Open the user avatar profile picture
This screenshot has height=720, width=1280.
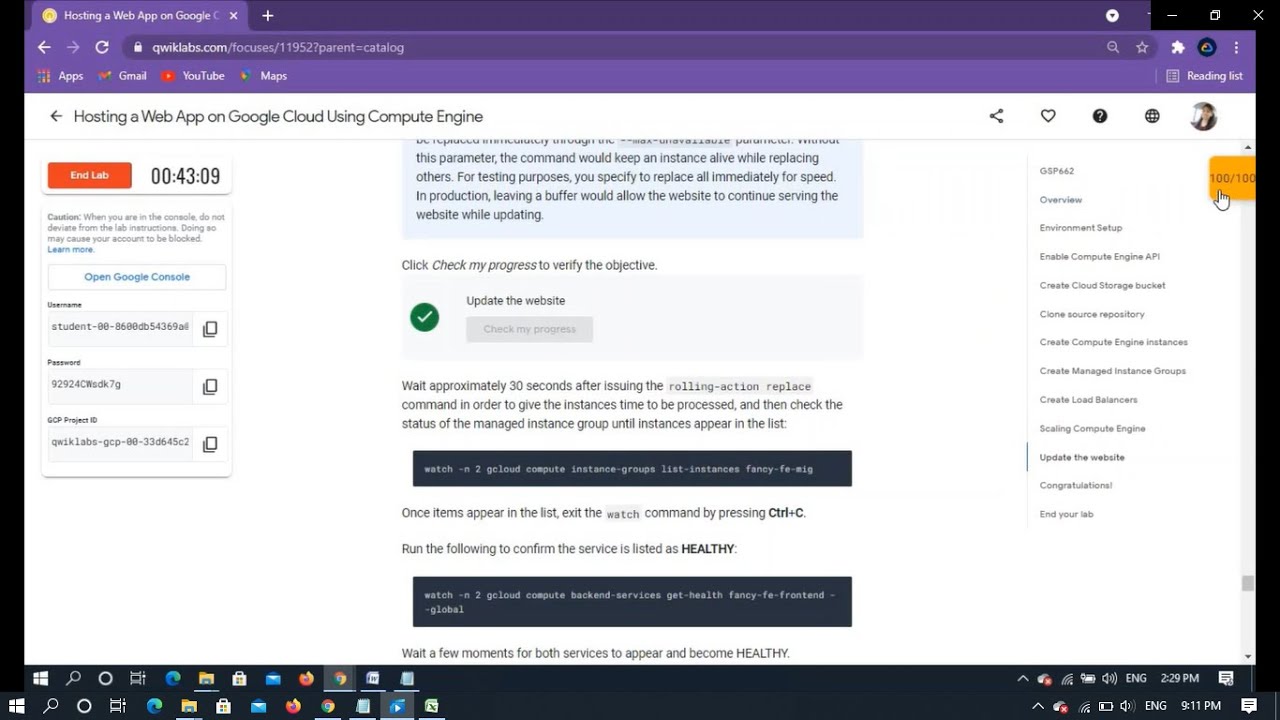coord(1203,116)
